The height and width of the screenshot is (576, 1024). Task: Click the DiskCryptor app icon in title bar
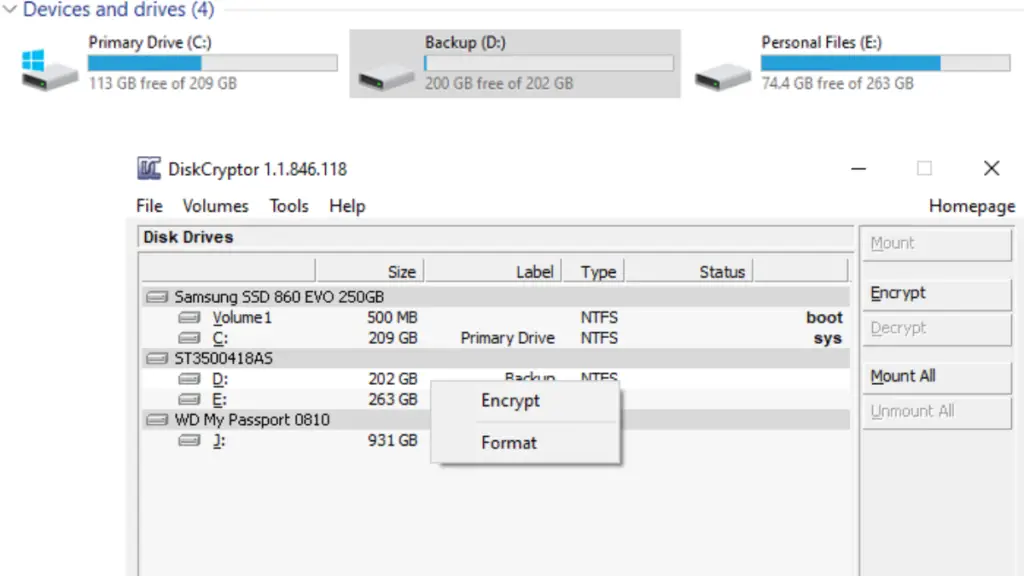[x=149, y=168]
